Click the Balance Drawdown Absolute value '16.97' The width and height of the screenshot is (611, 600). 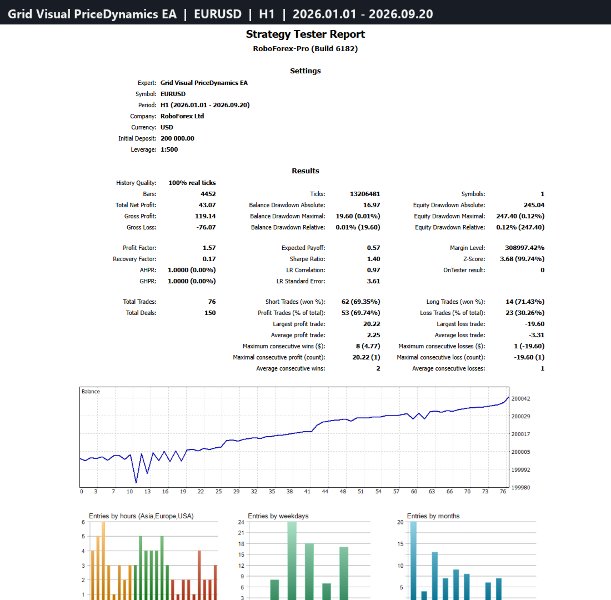click(x=372, y=205)
